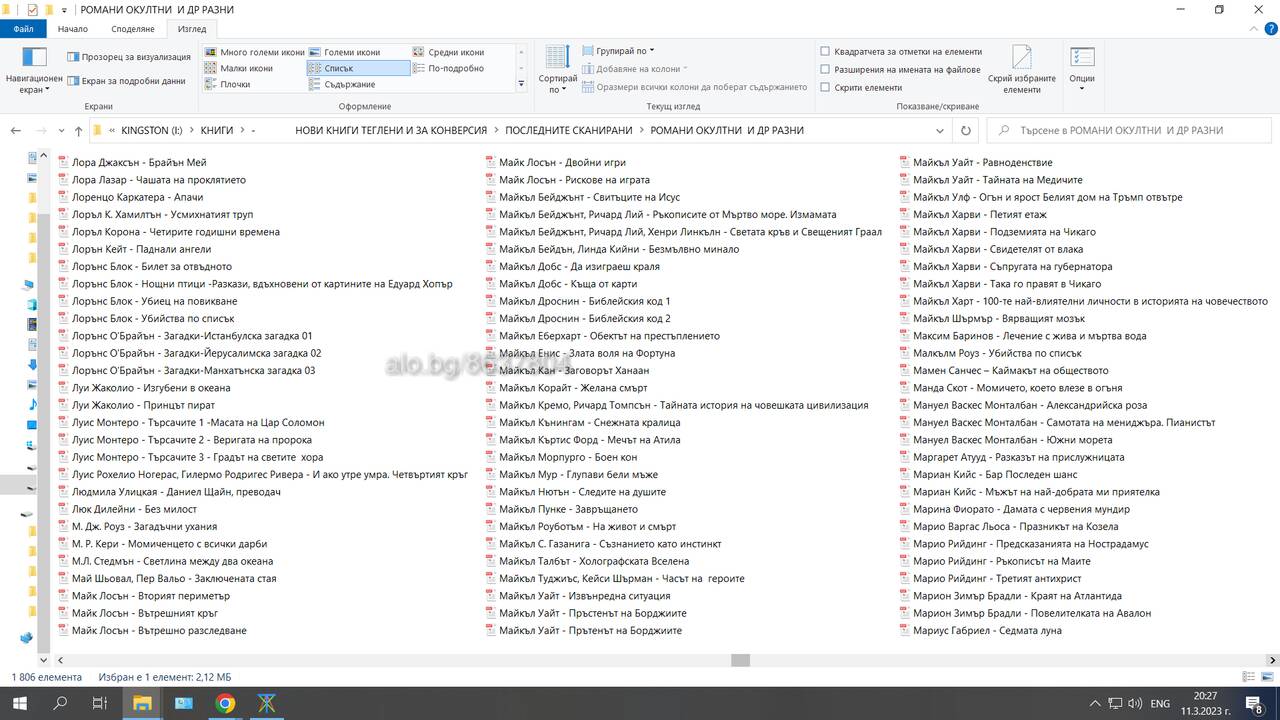Open the notification center icon
Viewport: 1280px width, 720px height.
[x=1255, y=703]
